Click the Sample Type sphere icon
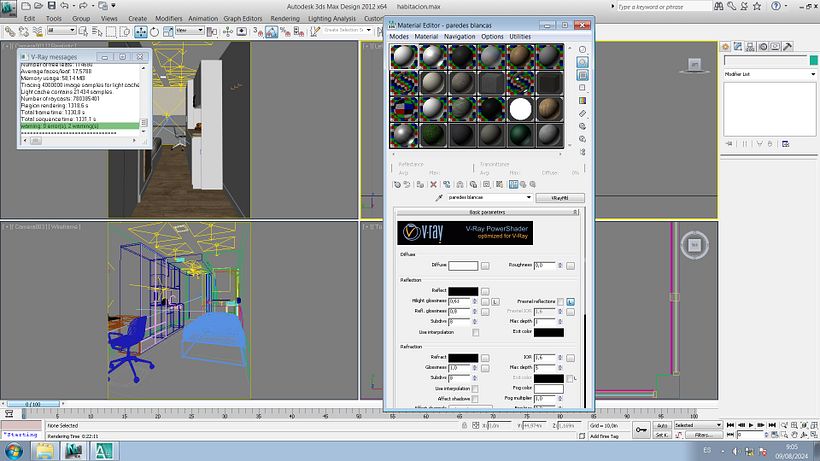 [x=582, y=50]
